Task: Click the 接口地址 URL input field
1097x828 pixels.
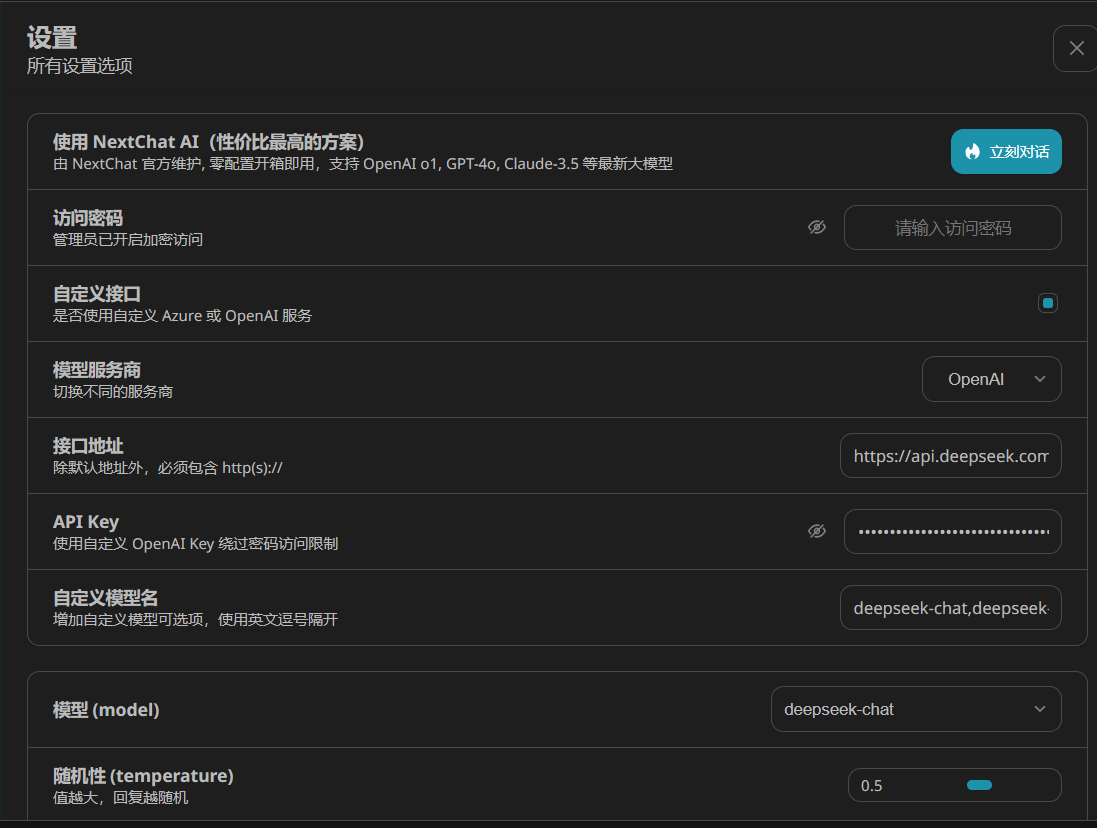Action: 950,456
